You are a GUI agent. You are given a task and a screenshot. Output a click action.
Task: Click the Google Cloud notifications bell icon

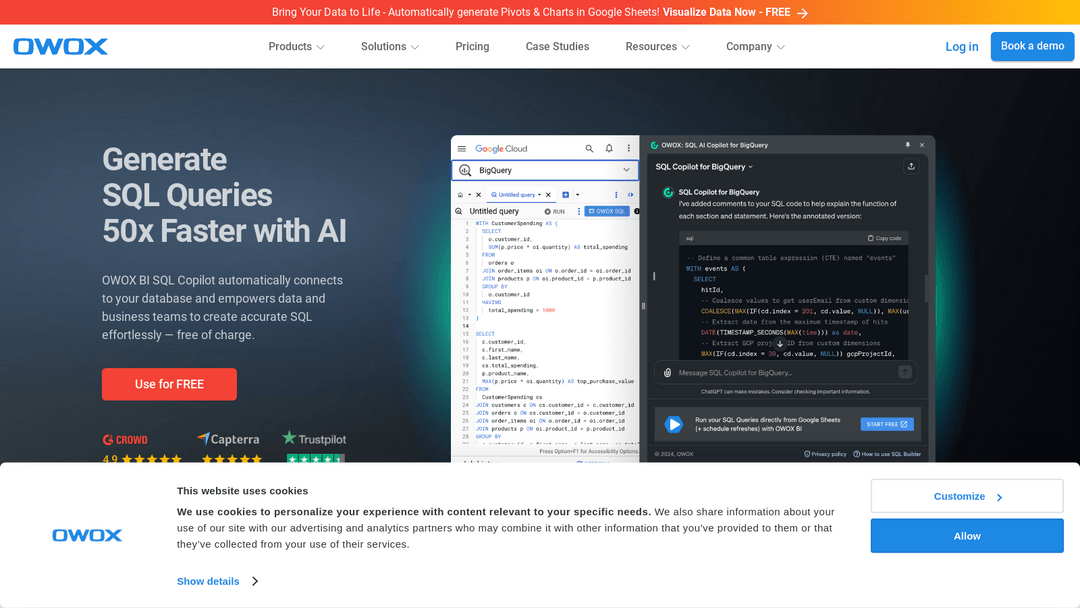tap(609, 149)
